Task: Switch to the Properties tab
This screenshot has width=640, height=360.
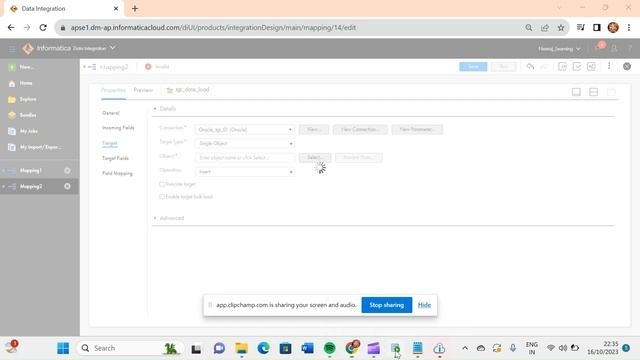Action: click(x=113, y=90)
